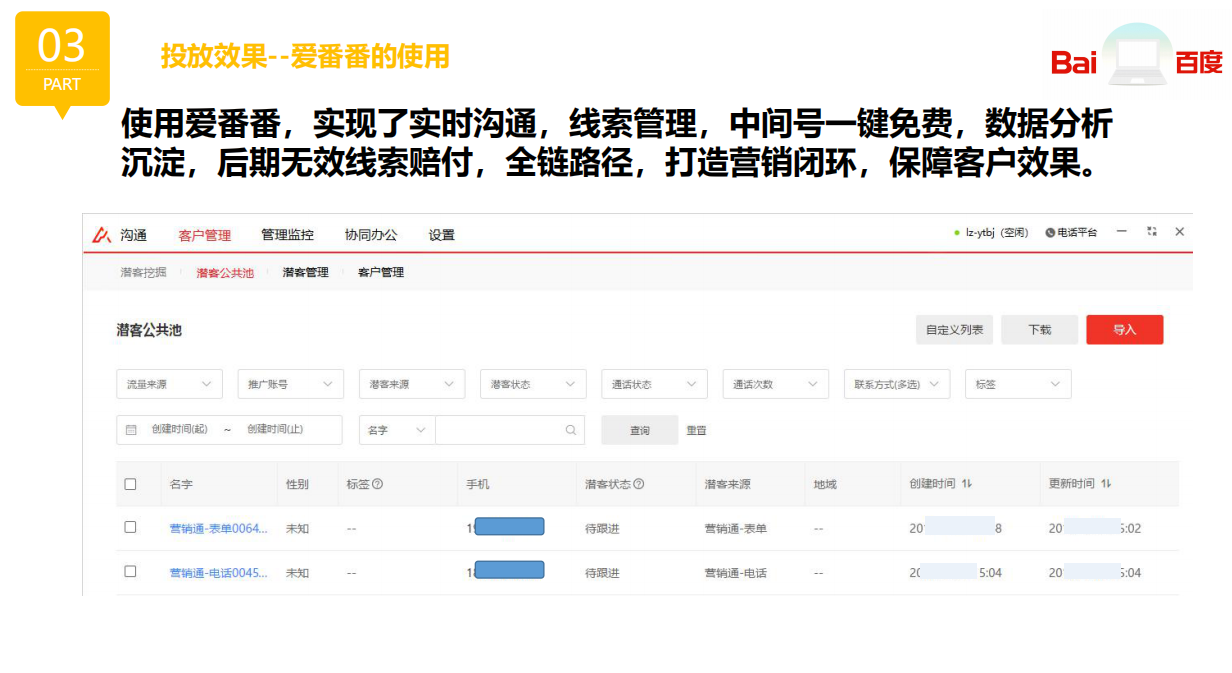
Task: Click the 营销通-电话 source cell
Action: (736, 573)
